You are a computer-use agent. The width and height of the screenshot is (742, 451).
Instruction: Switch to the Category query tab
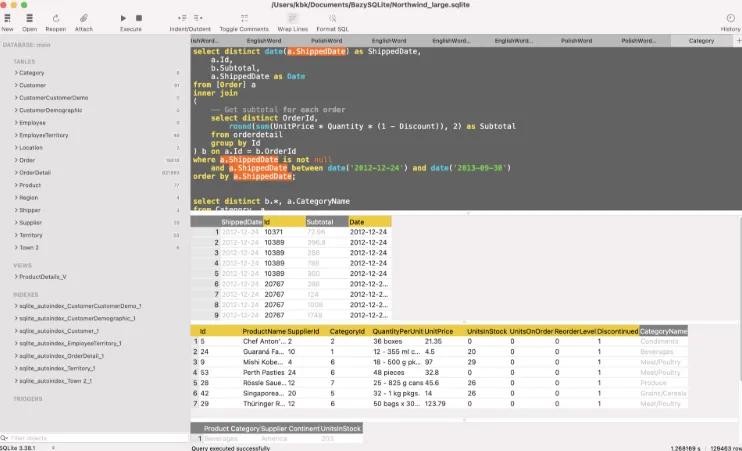point(701,41)
